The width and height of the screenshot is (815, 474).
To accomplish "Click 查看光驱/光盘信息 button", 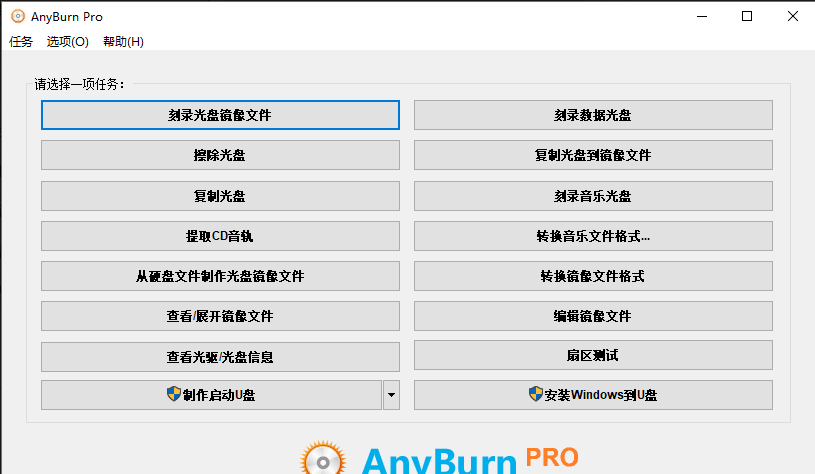I will (x=220, y=356).
